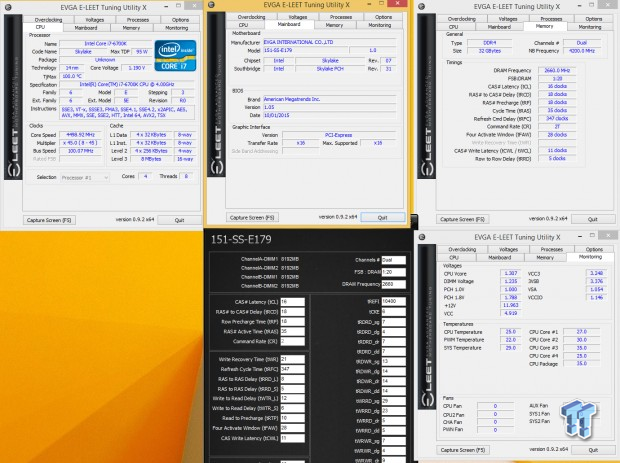The height and width of the screenshot is (463, 620).
Task: Go to the Monitoring tab in the Memory window
Action: 590,27
